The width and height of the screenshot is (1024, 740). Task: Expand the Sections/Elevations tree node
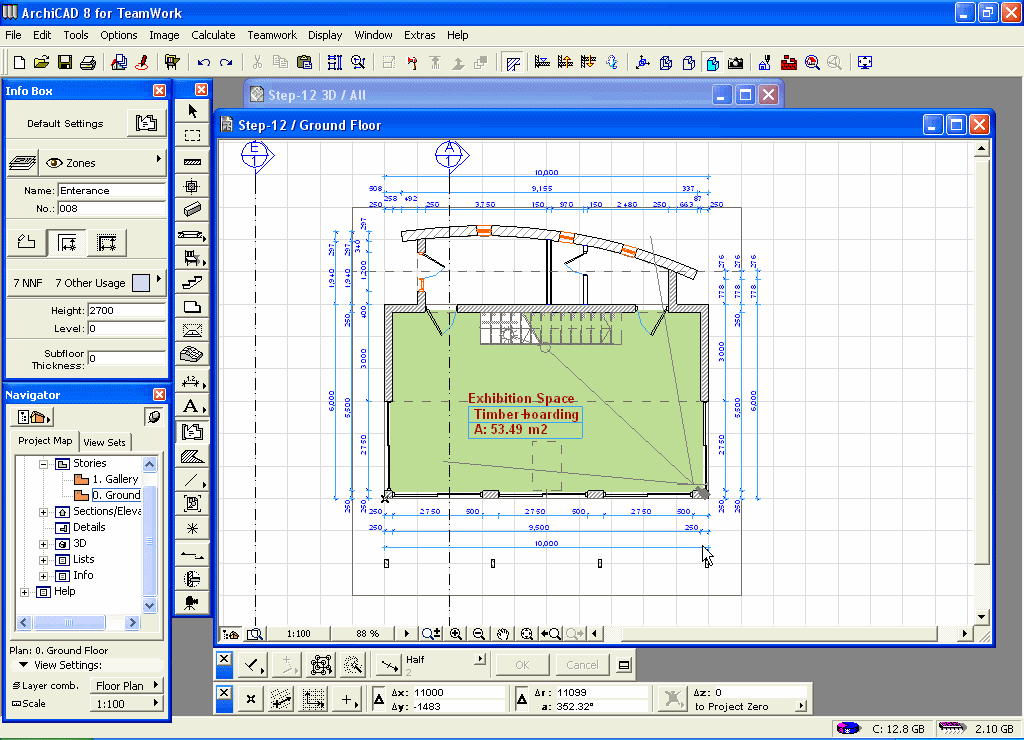click(x=44, y=512)
